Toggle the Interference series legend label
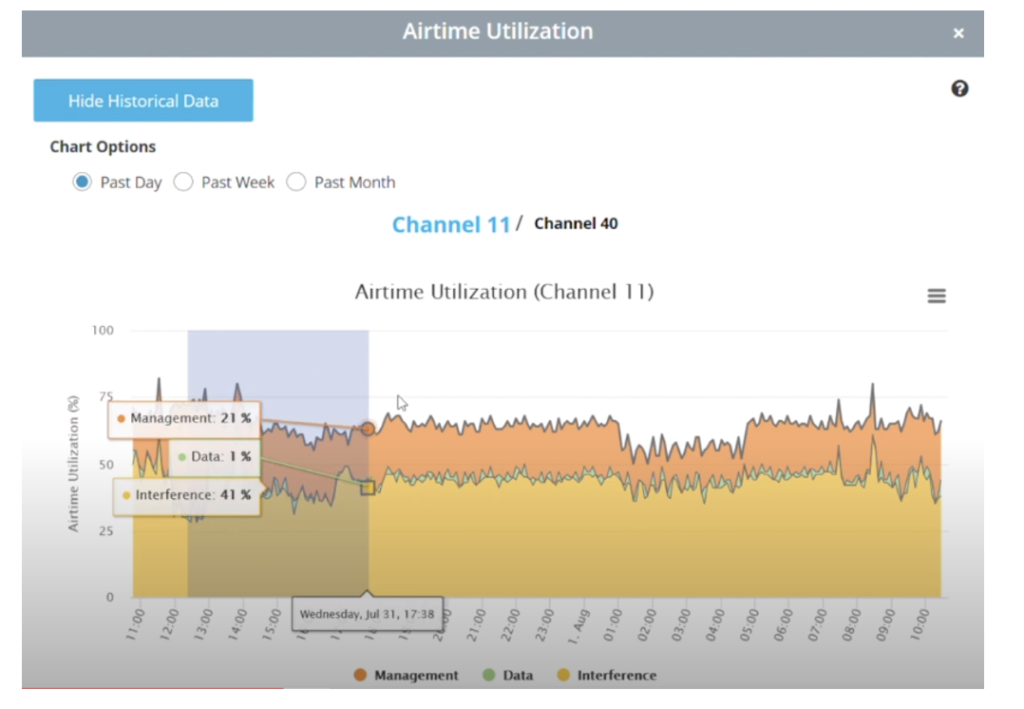The width and height of the screenshot is (1024, 709). pos(617,675)
